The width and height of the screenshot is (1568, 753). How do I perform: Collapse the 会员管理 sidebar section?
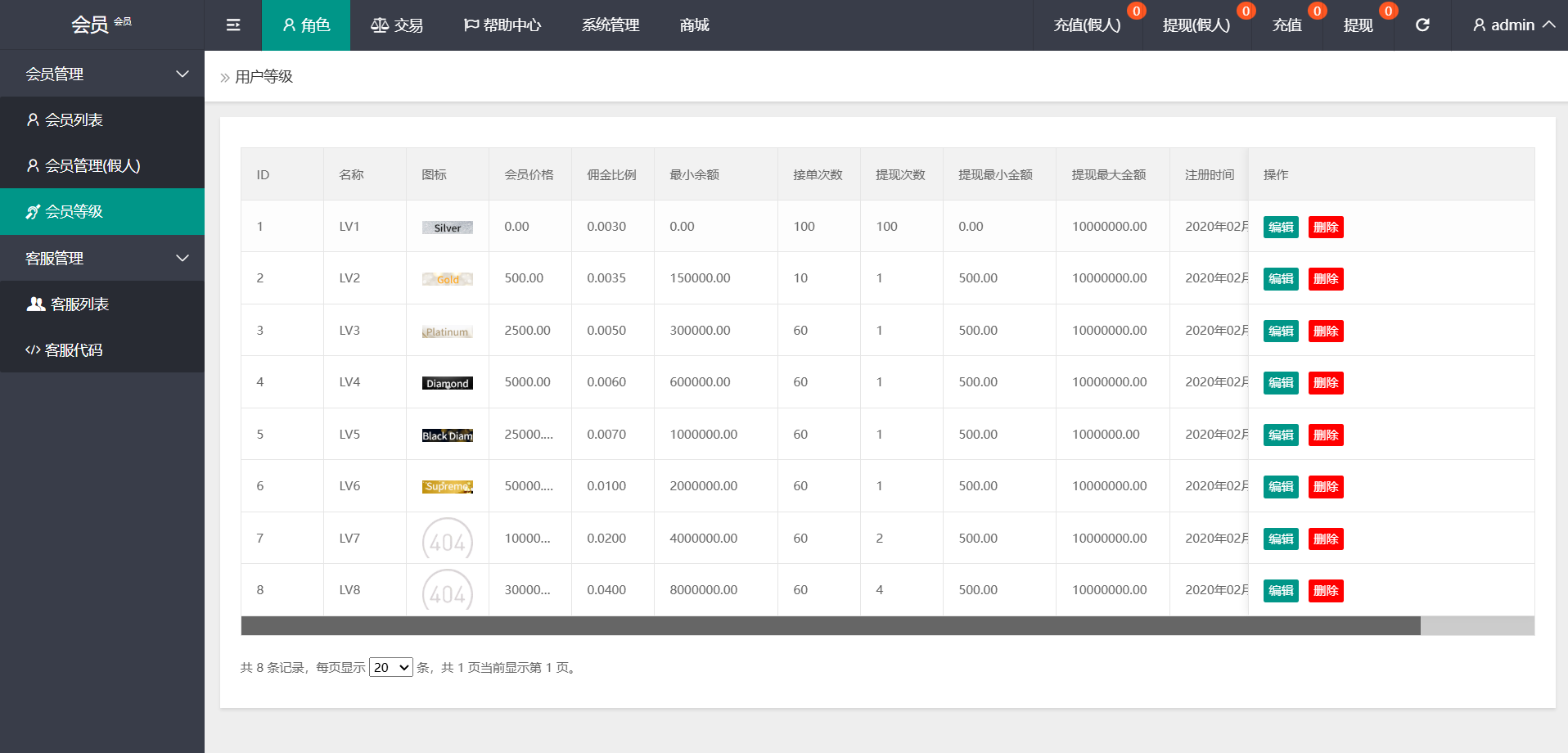102,74
